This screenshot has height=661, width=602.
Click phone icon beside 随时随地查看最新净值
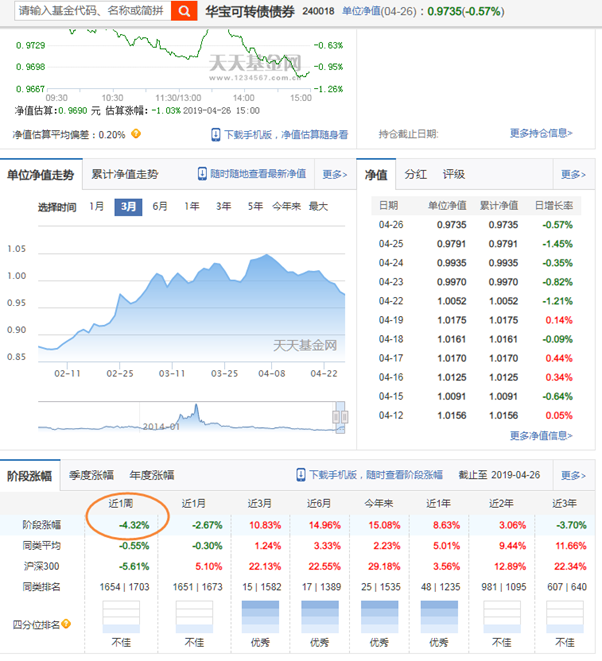pyautogui.click(x=202, y=174)
